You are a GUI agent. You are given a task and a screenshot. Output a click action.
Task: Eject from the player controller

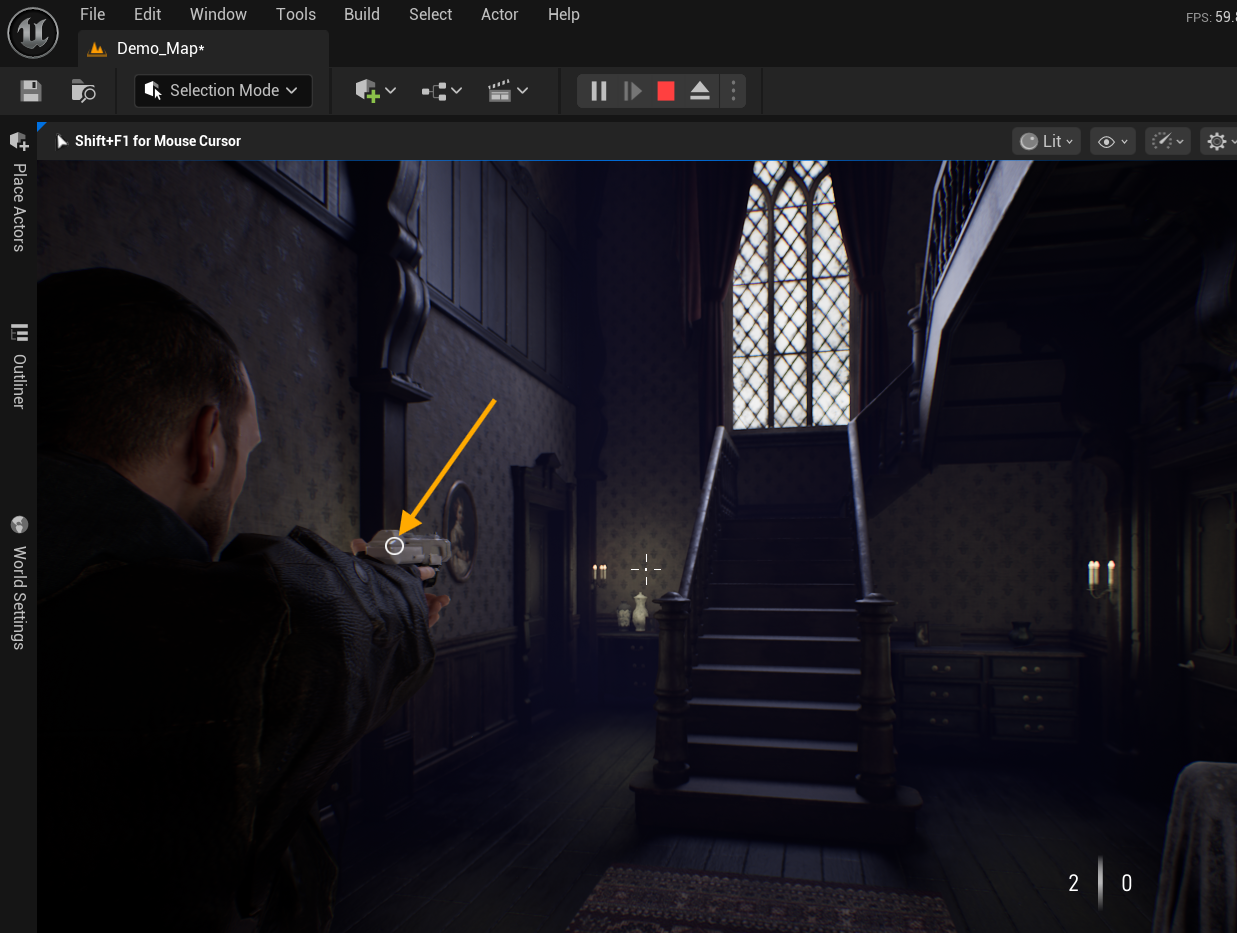pyautogui.click(x=700, y=91)
